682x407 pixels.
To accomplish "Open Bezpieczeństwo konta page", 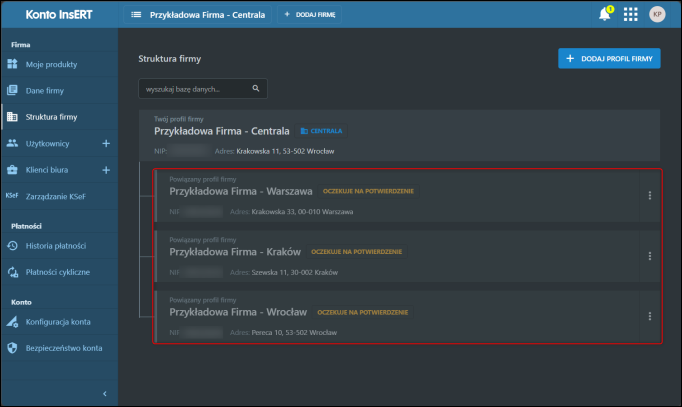I will (62, 347).
